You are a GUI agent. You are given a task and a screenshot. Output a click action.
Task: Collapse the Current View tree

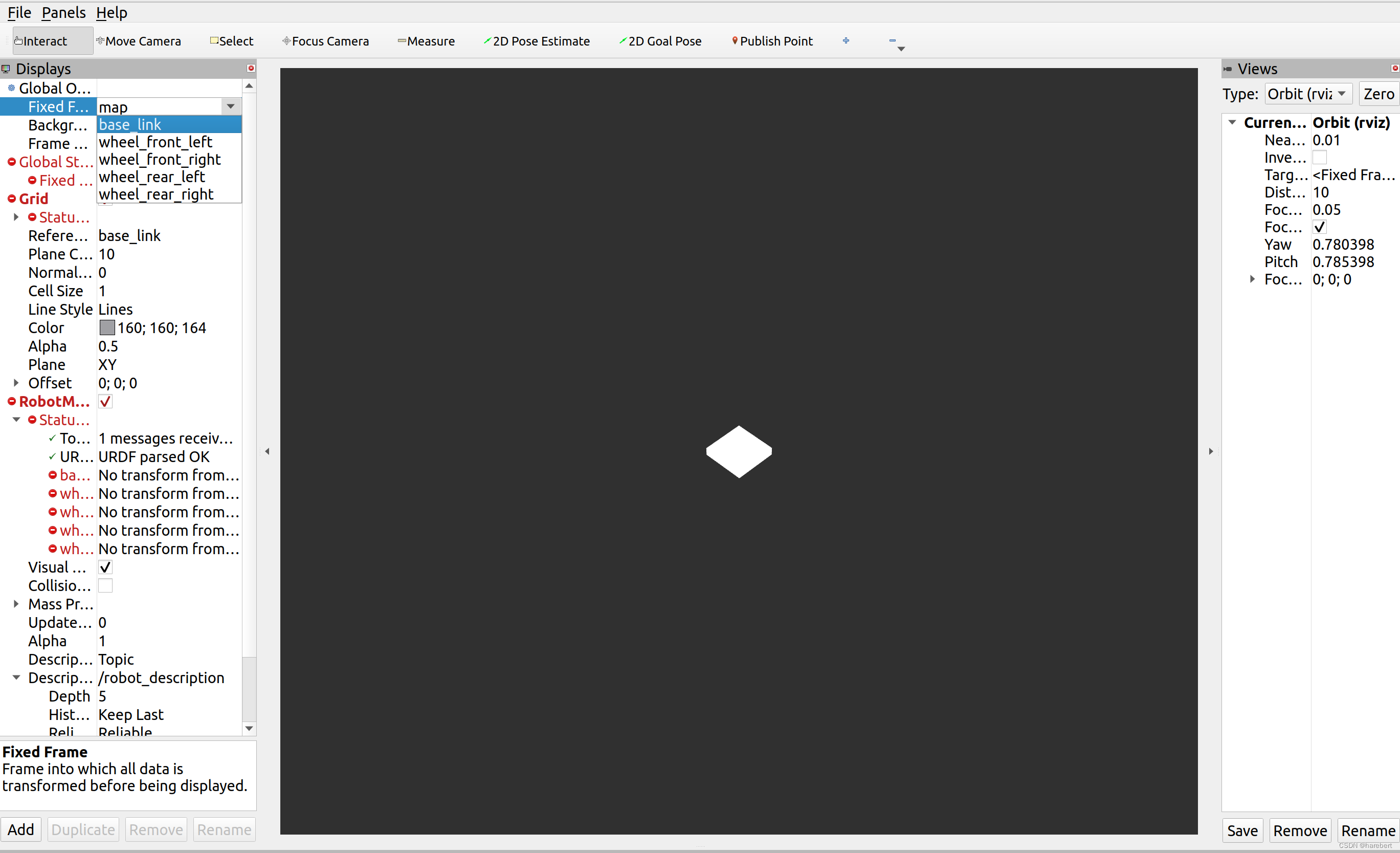point(1232,122)
